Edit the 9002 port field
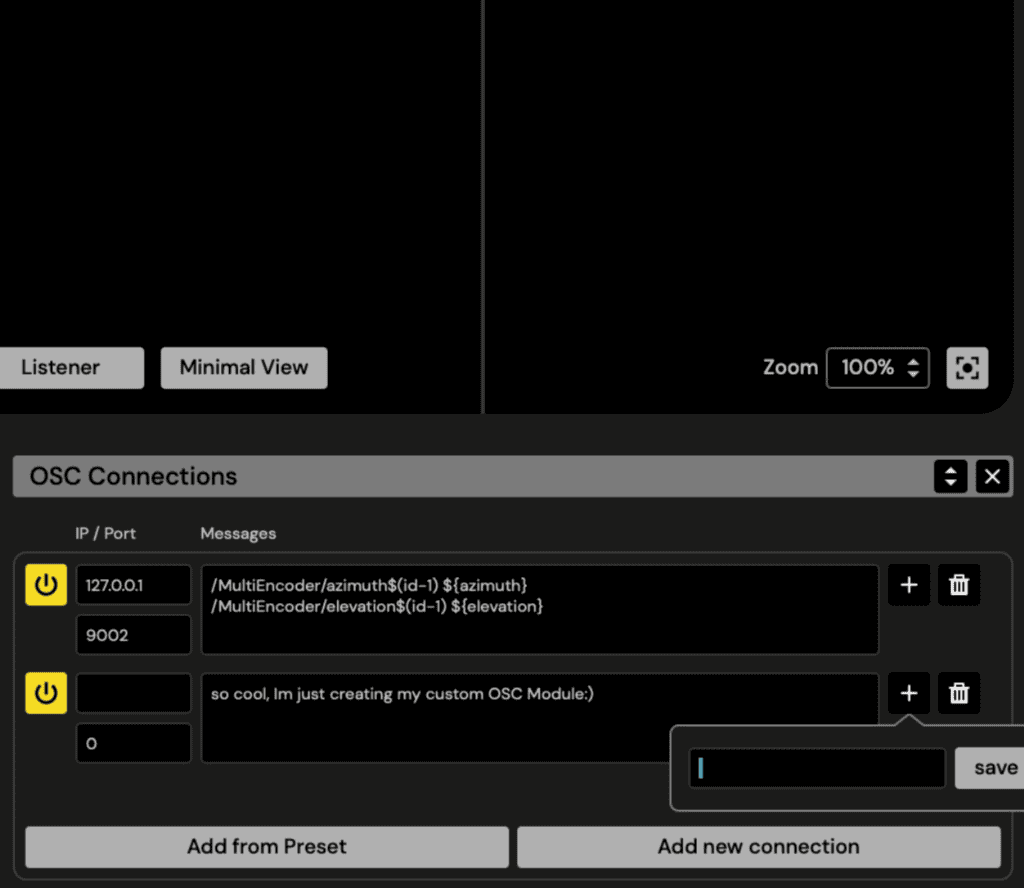Image resolution: width=1024 pixels, height=888 pixels. click(134, 635)
